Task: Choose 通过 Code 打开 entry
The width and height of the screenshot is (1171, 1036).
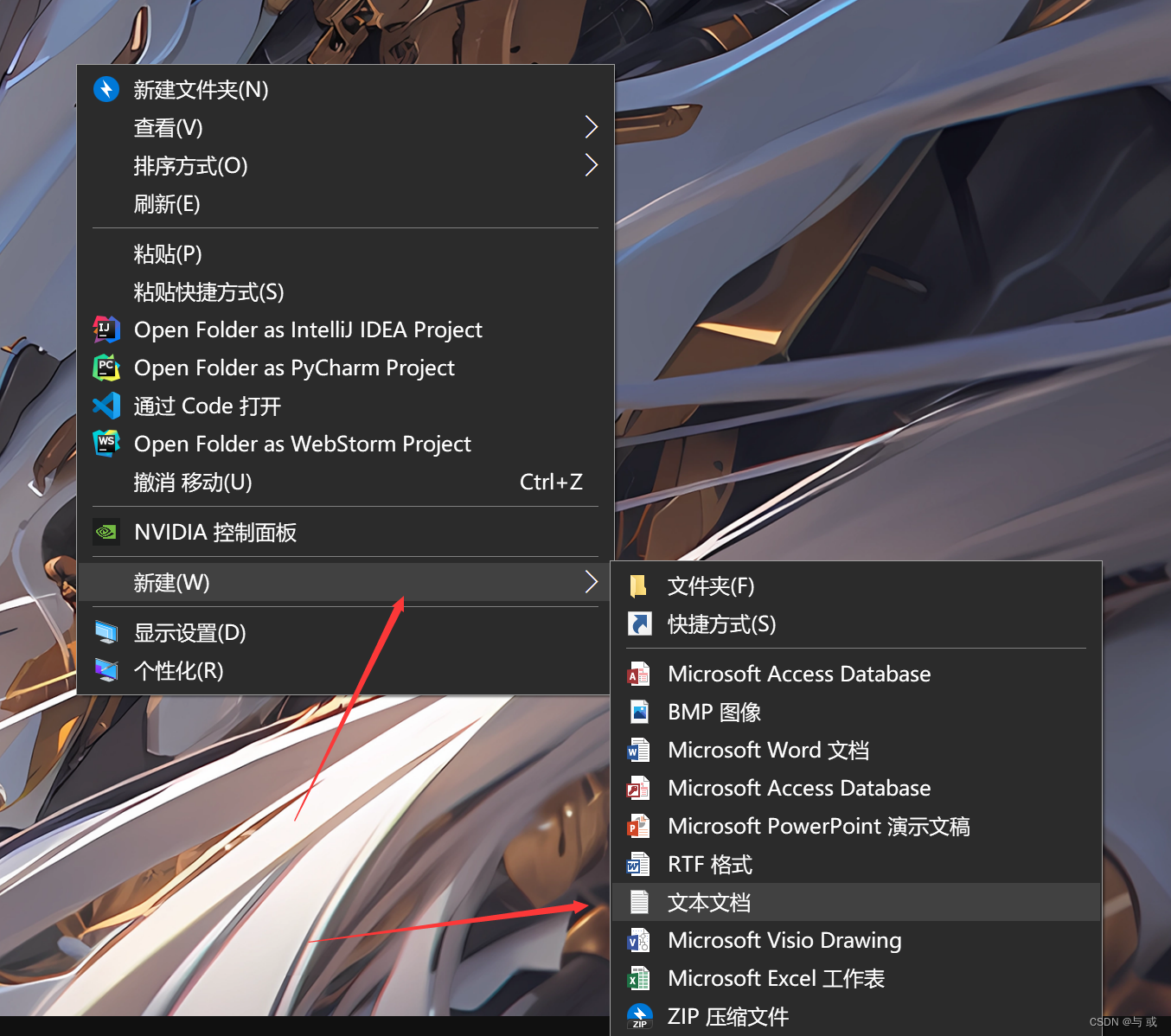Action: [346, 406]
